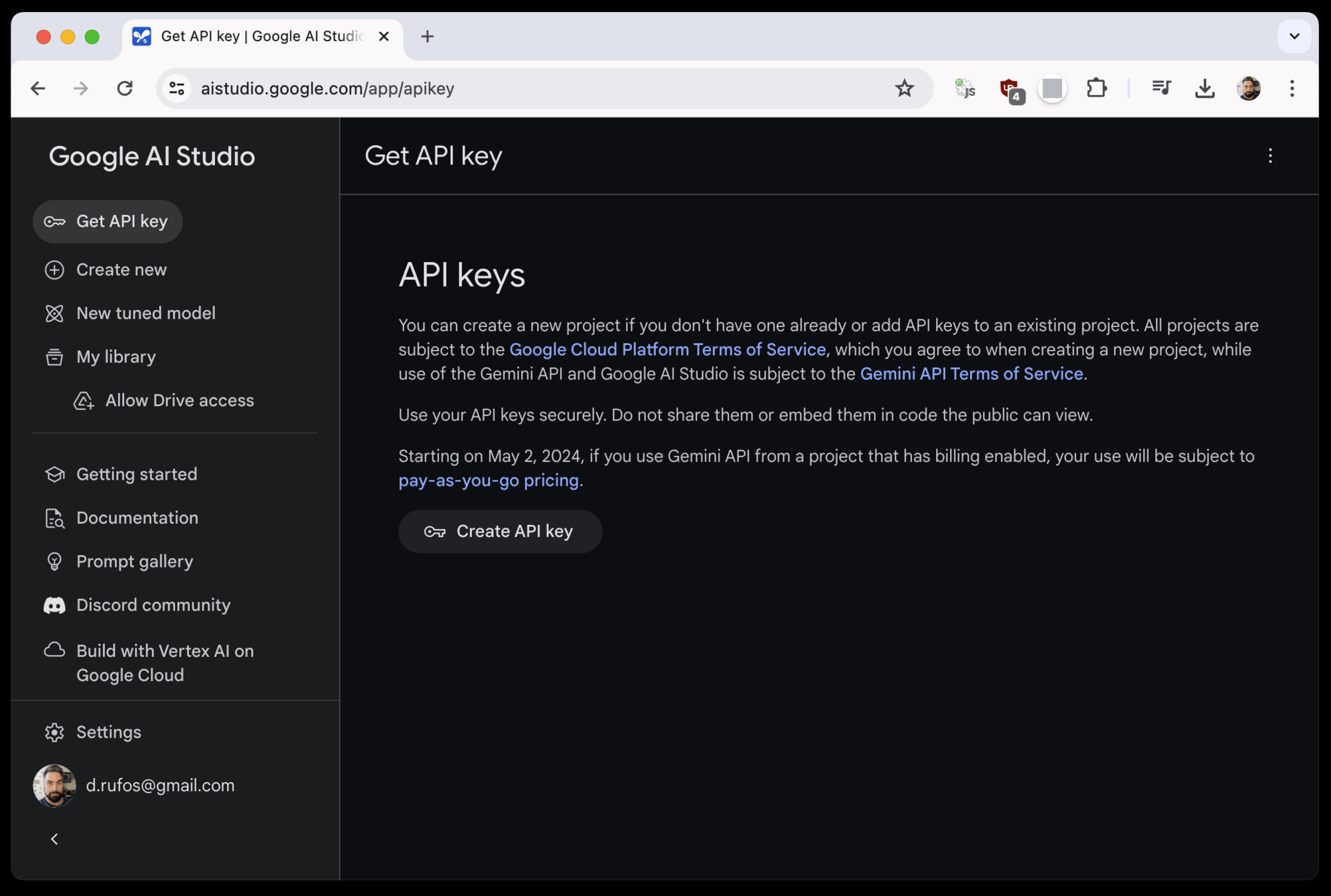Open New tuned model in sidebar

point(145,313)
